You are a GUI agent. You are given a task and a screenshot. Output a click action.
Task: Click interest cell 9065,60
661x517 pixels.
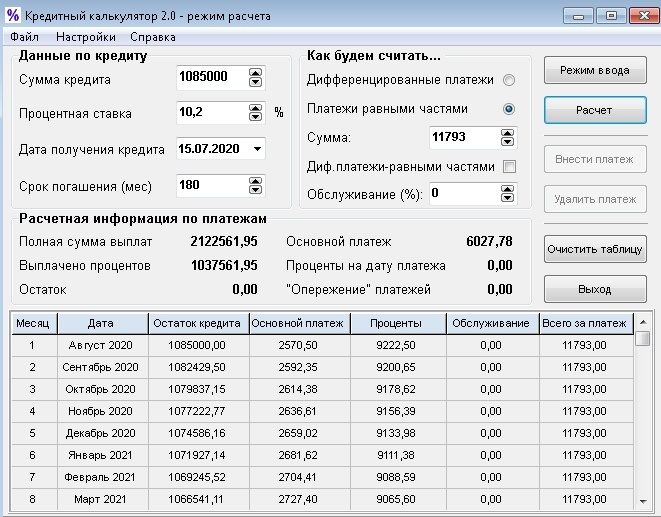(x=396, y=499)
